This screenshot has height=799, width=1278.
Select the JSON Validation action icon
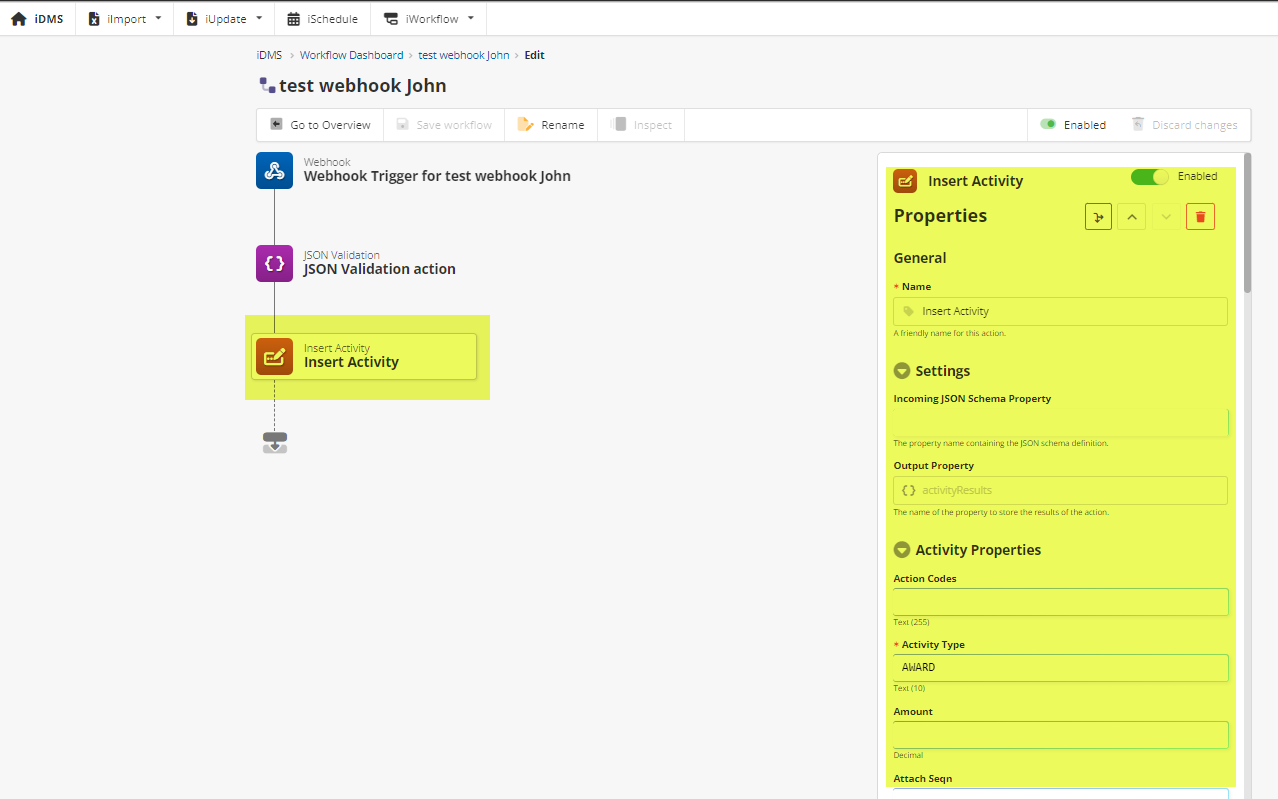274,264
